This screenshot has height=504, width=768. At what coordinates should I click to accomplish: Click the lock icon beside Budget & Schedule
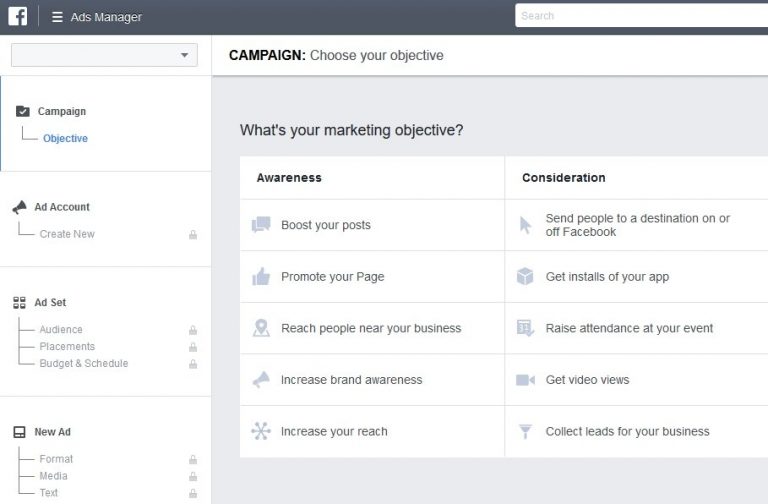[193, 364]
